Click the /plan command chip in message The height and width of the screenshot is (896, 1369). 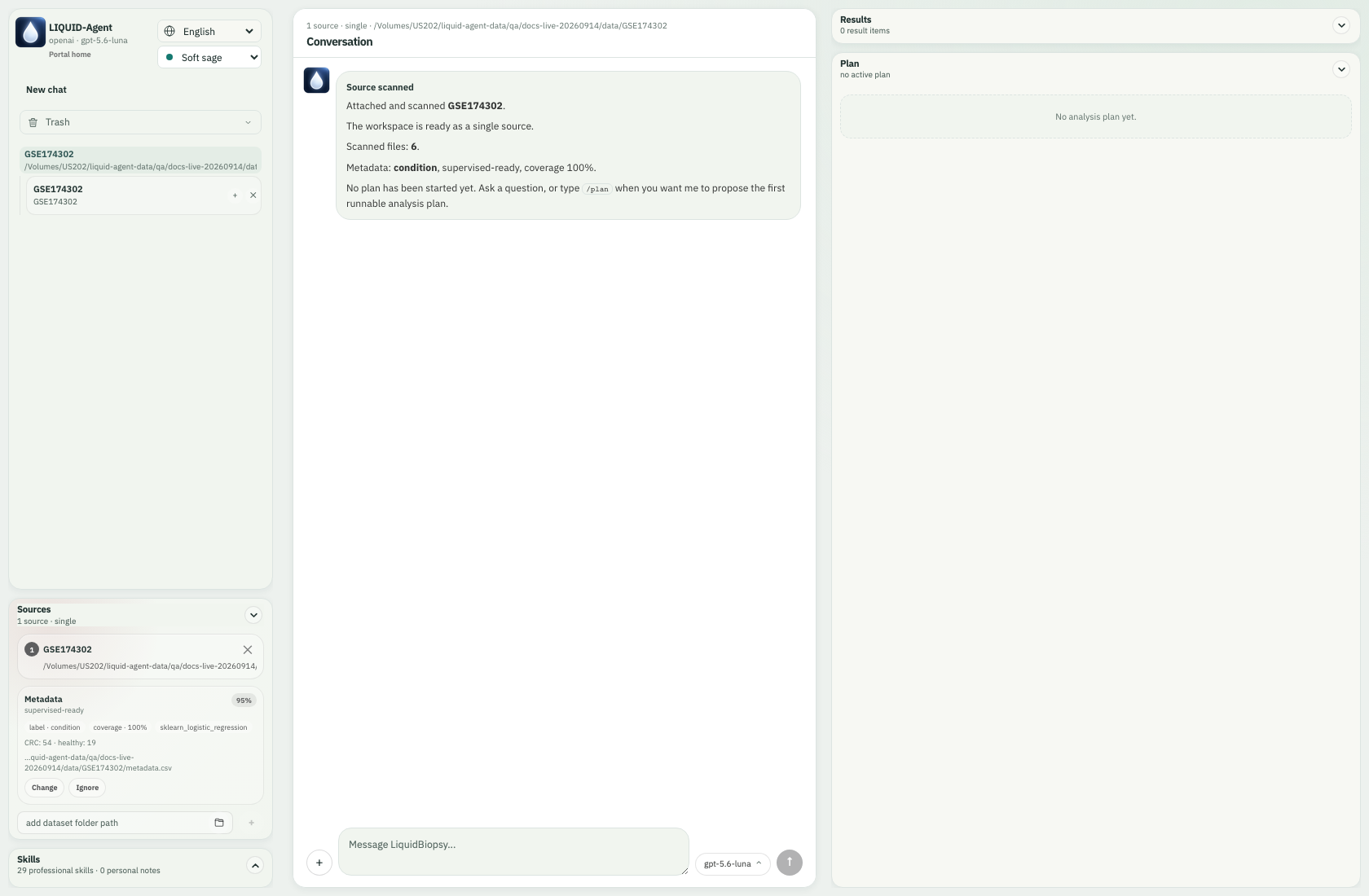[598, 189]
